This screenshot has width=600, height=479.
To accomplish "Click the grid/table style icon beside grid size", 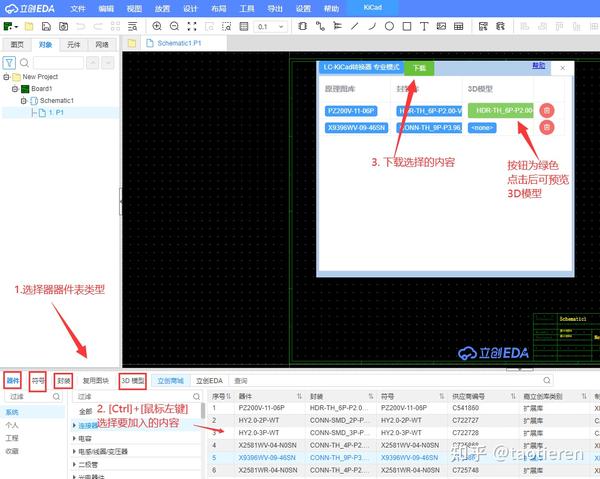I will point(244,26).
